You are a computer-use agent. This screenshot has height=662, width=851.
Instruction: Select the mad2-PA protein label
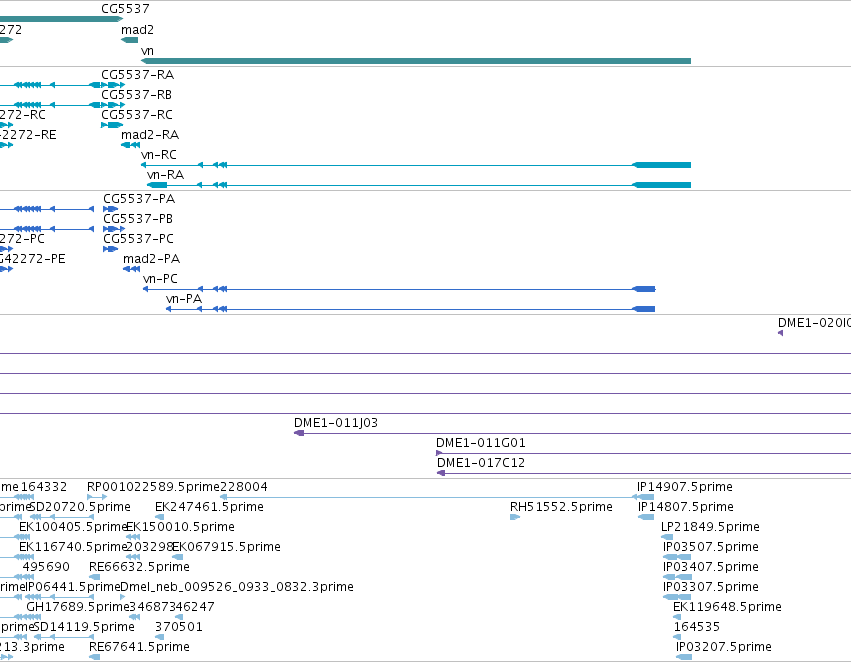click(x=151, y=259)
